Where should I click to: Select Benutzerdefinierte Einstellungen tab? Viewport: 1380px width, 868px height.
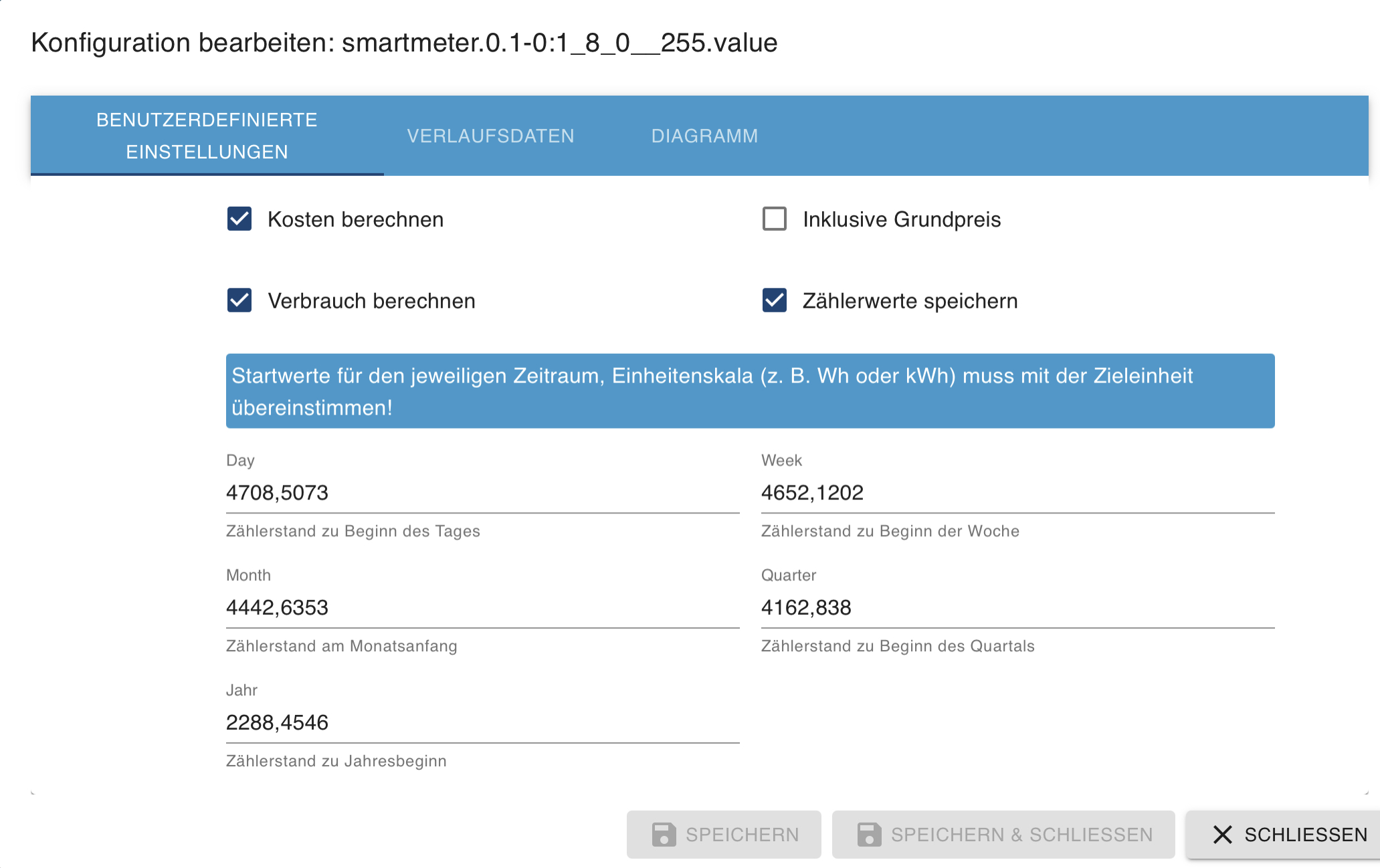coord(207,136)
